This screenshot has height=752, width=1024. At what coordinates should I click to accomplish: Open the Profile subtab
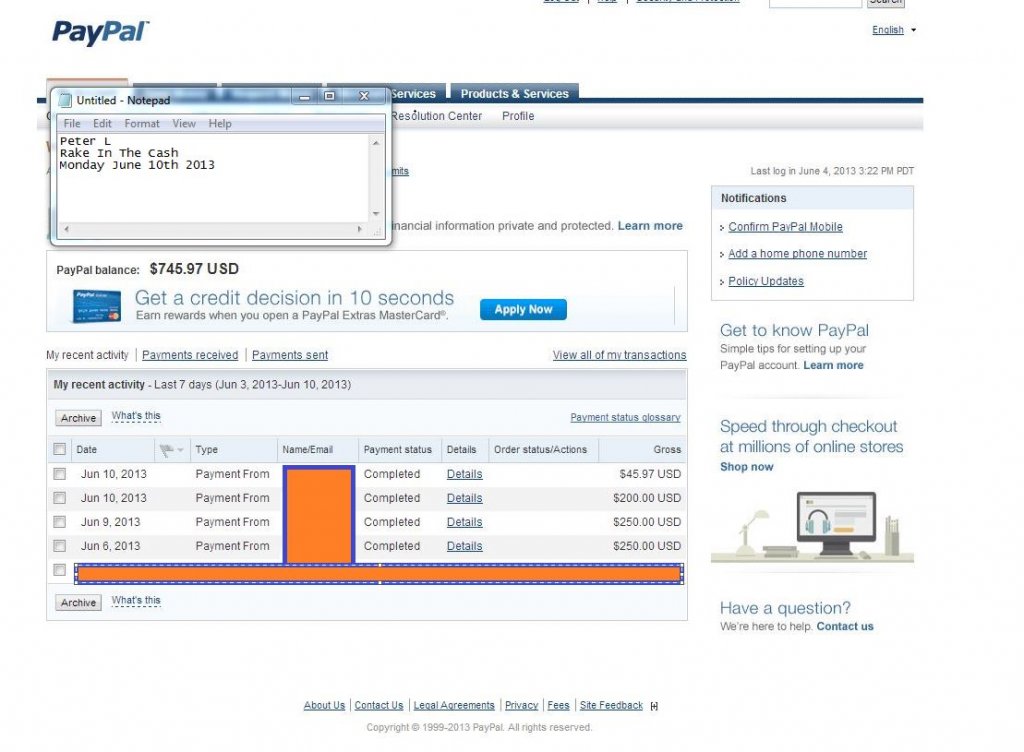point(518,116)
